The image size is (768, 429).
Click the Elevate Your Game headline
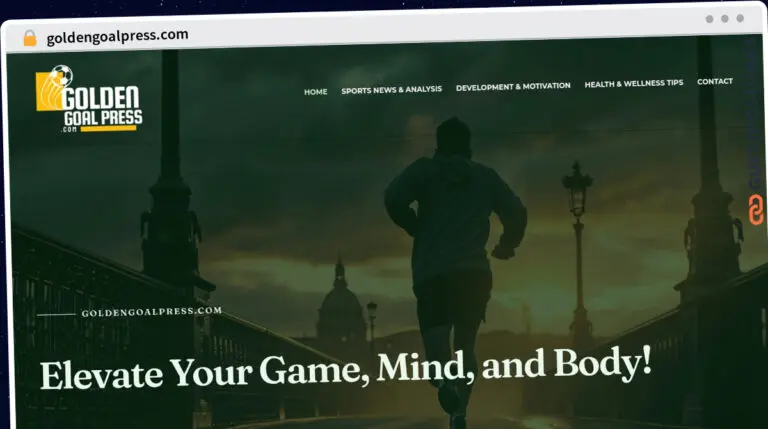click(x=345, y=368)
